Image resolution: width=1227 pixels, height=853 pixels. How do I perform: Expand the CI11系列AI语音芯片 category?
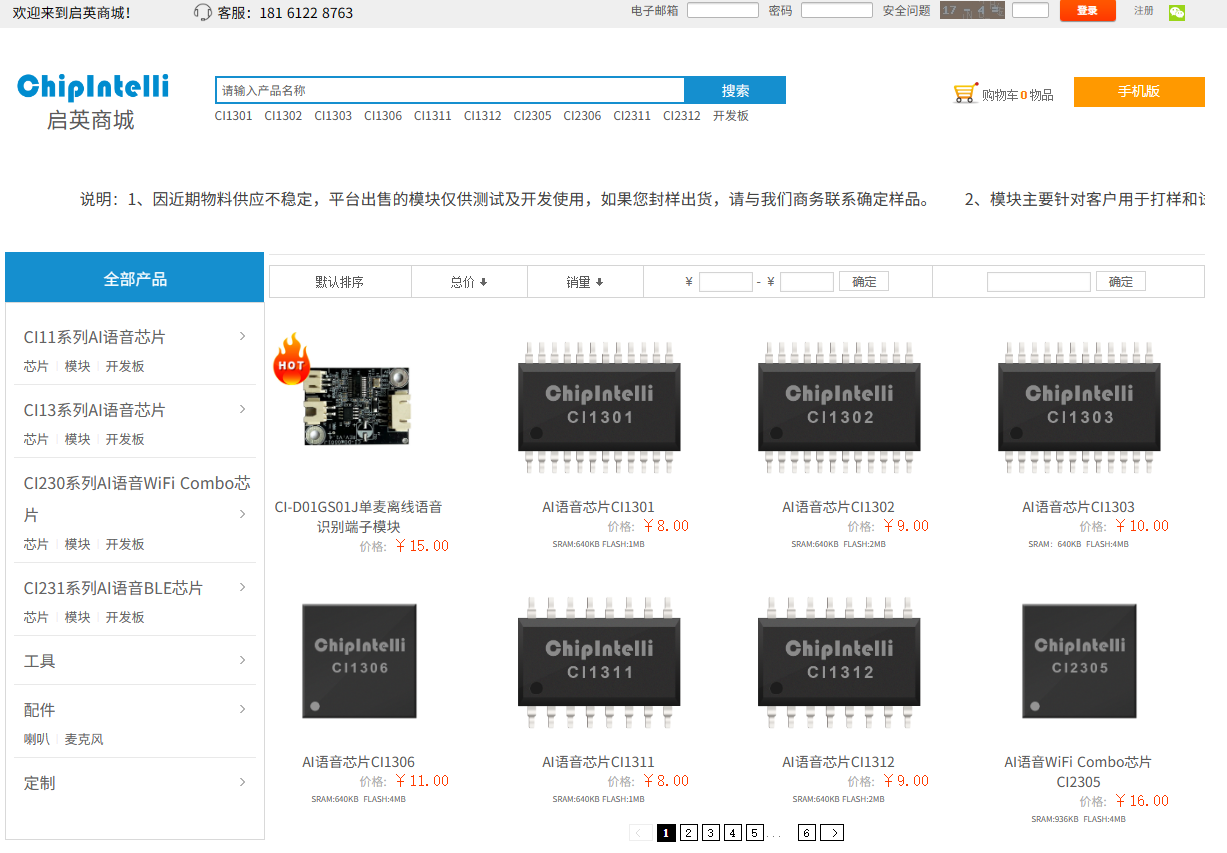pyautogui.click(x=242, y=337)
